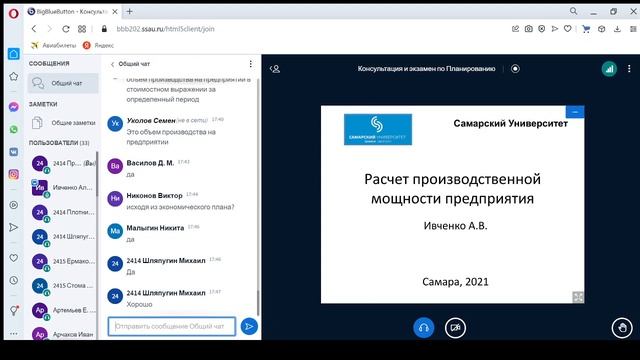Screen dimensions: 640x360
Task: Hide the presentation with the minimize button
Action: [575, 112]
